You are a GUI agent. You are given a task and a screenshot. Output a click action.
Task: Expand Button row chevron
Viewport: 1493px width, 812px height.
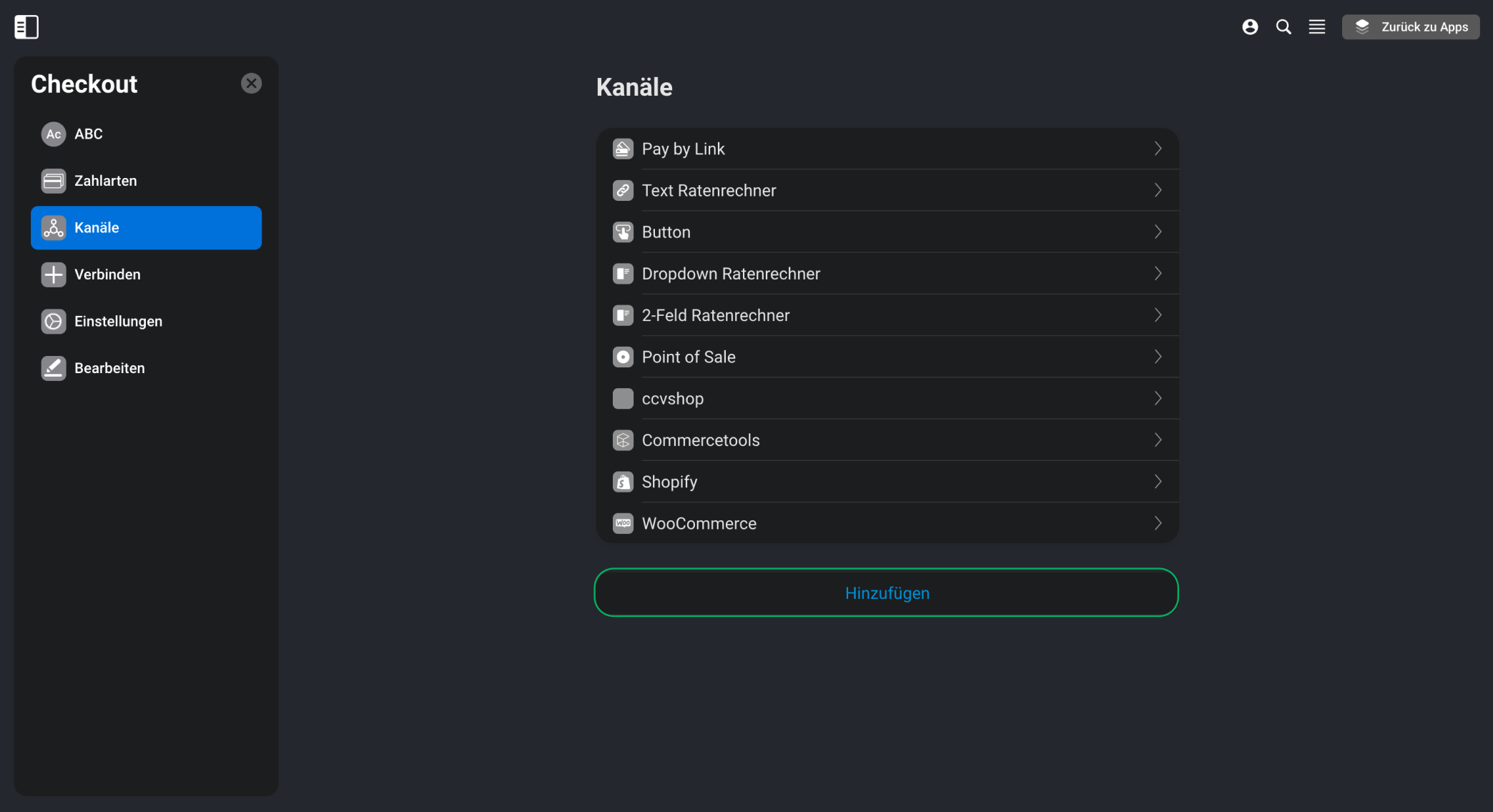coord(1158,232)
